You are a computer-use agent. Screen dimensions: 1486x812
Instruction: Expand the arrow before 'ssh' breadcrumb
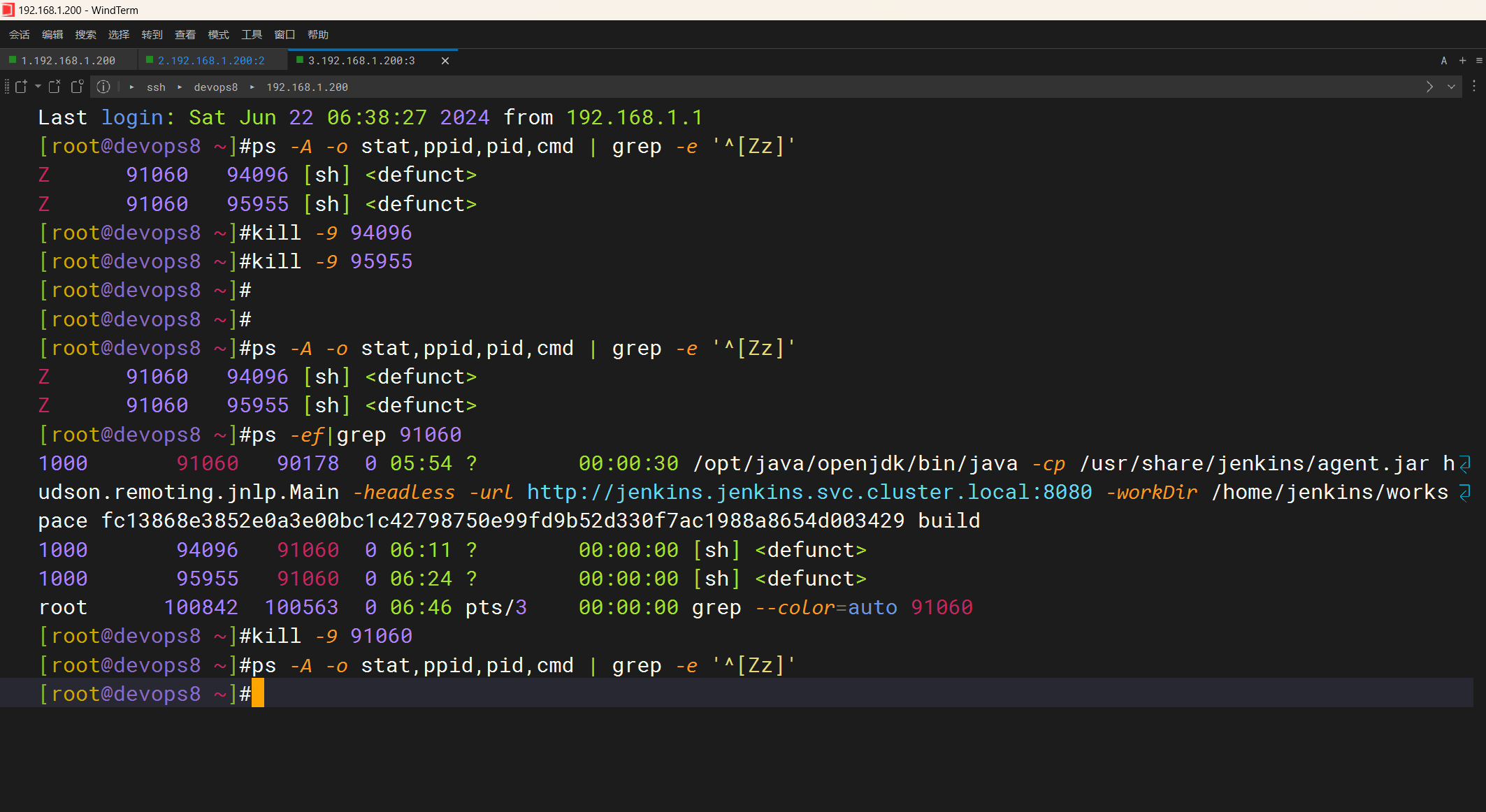click(131, 87)
